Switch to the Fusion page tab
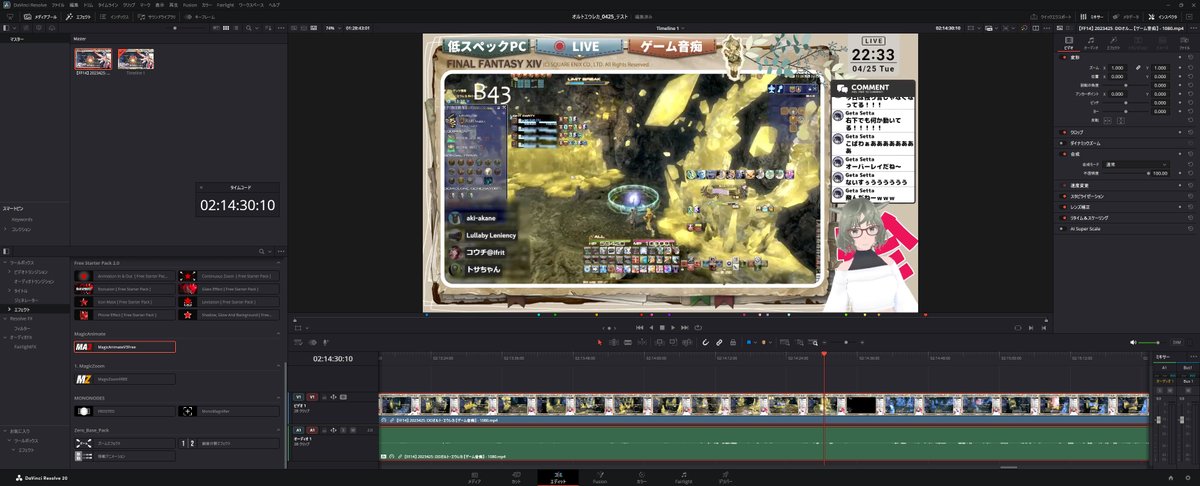 599,477
